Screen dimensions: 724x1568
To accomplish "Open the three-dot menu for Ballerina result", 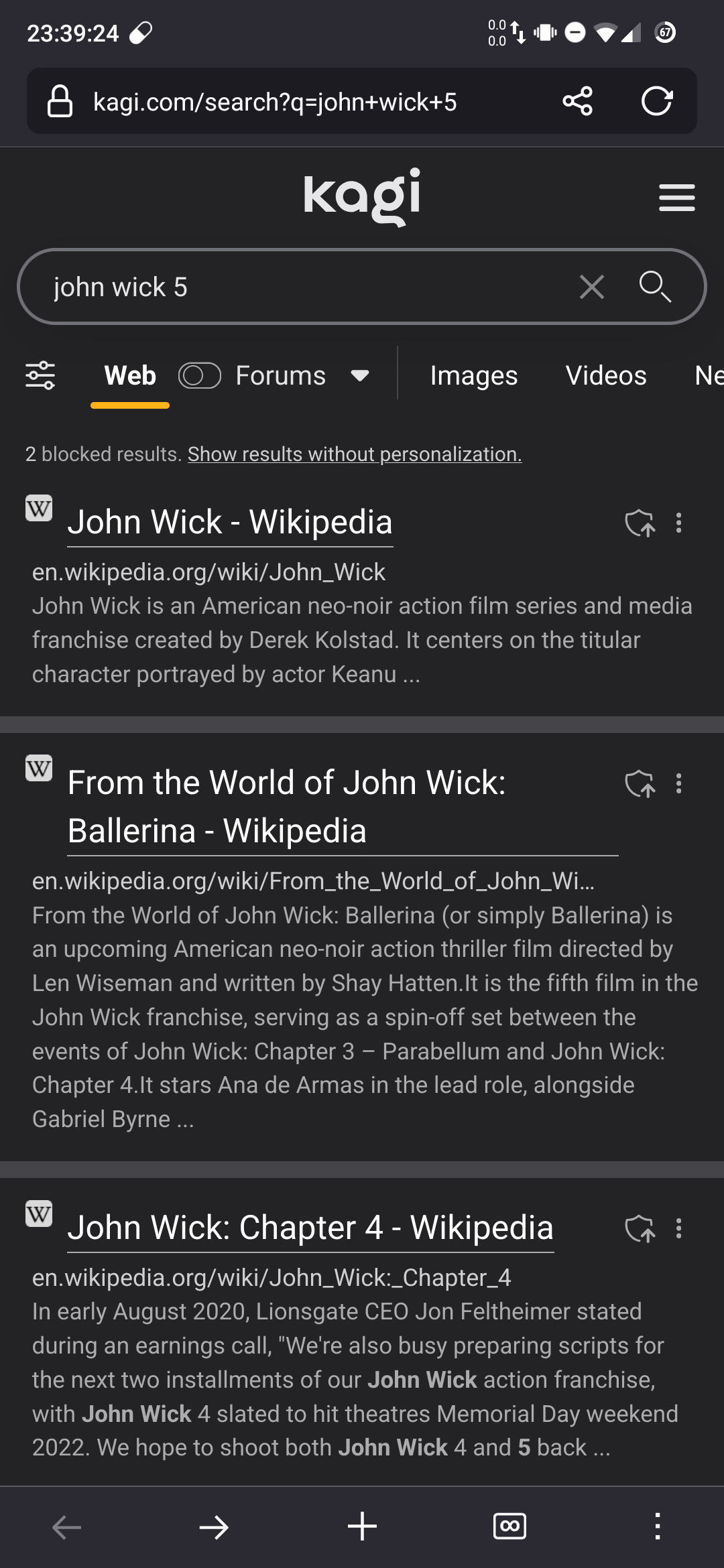I will (x=679, y=783).
